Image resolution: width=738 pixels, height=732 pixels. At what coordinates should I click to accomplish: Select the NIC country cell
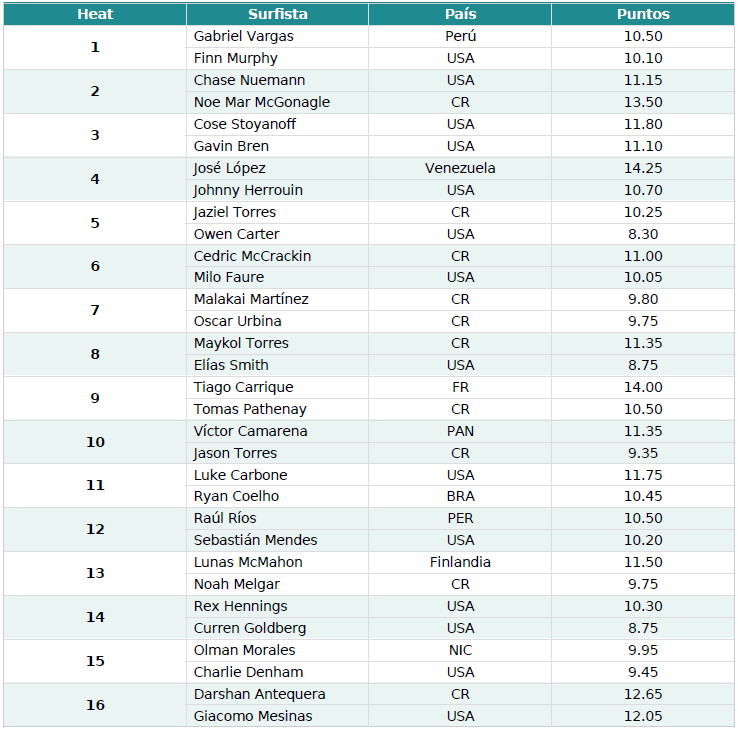click(x=460, y=650)
